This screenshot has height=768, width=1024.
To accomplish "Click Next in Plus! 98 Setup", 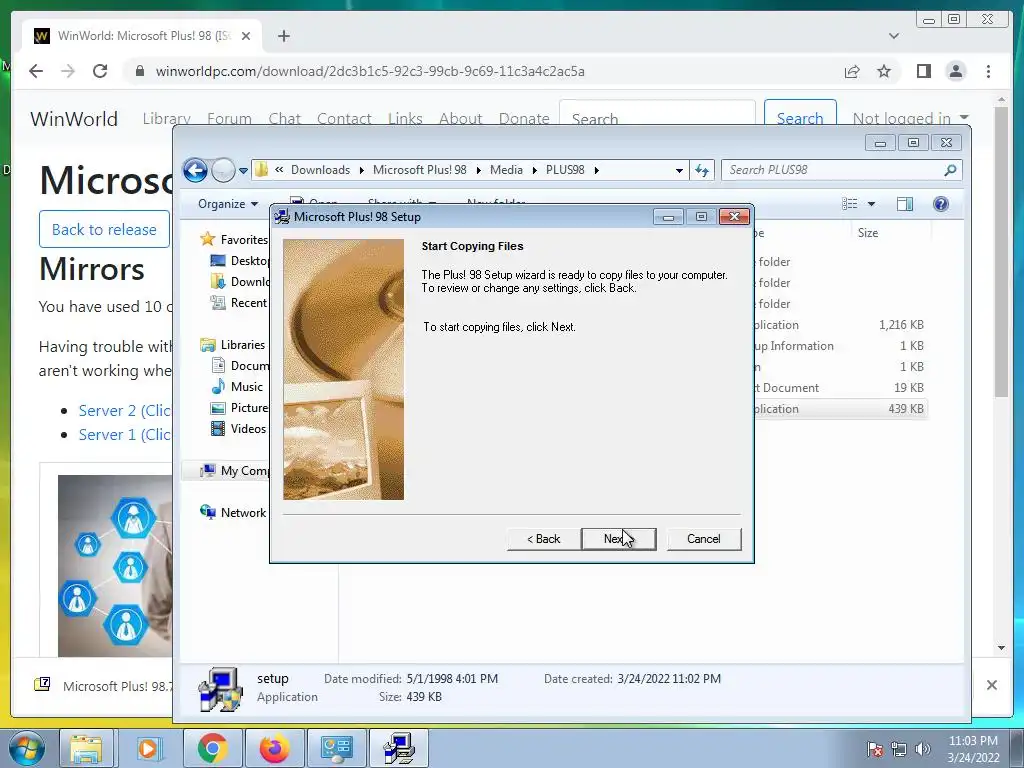I will (618, 539).
